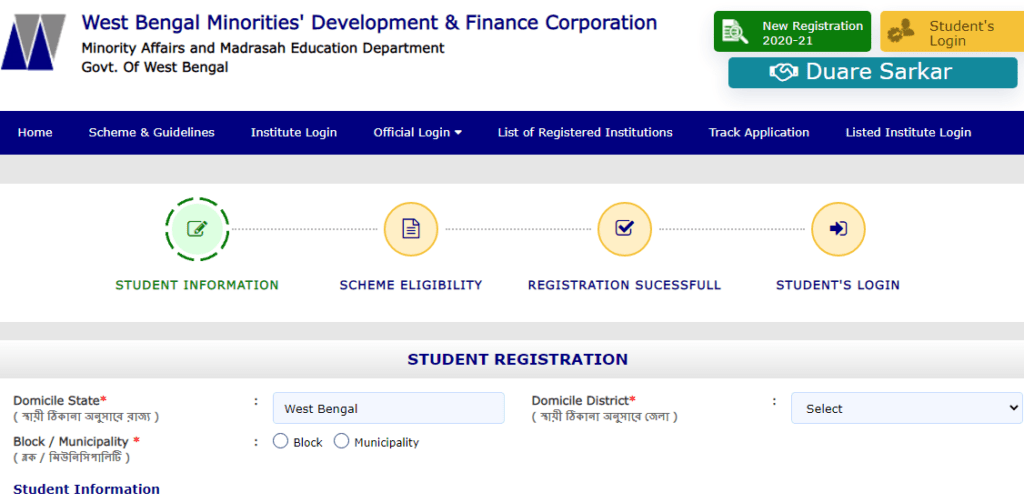Click the STUDENT INFORMATION step label
Viewport: 1024px width, 503px height.
(197, 285)
